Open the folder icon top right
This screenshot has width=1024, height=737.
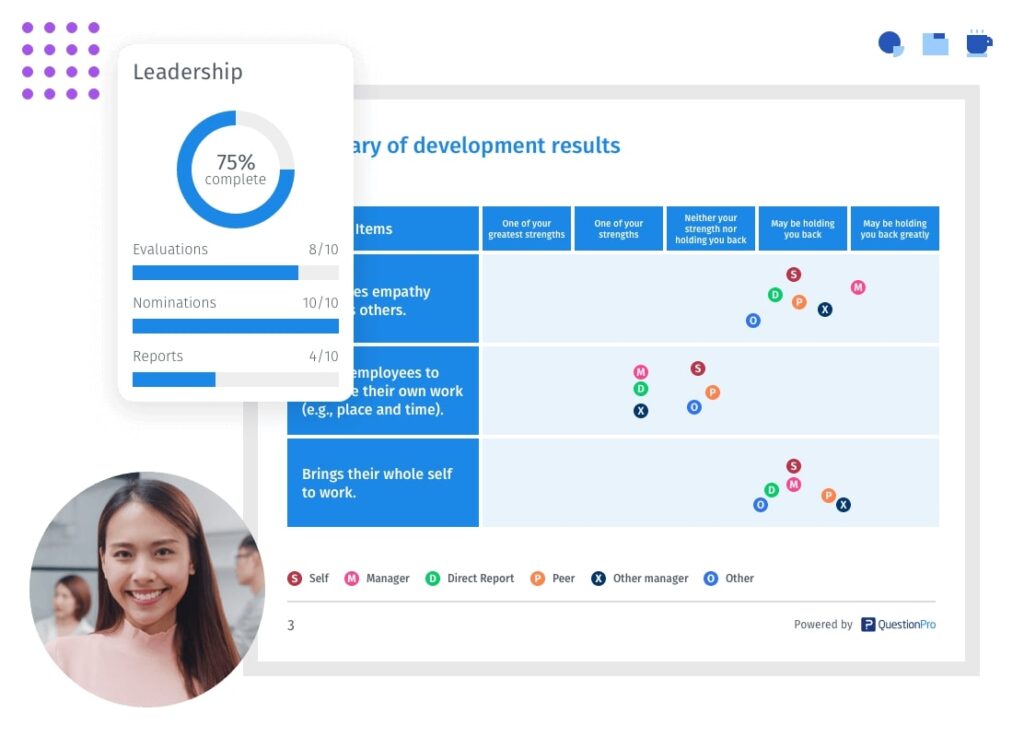point(934,42)
